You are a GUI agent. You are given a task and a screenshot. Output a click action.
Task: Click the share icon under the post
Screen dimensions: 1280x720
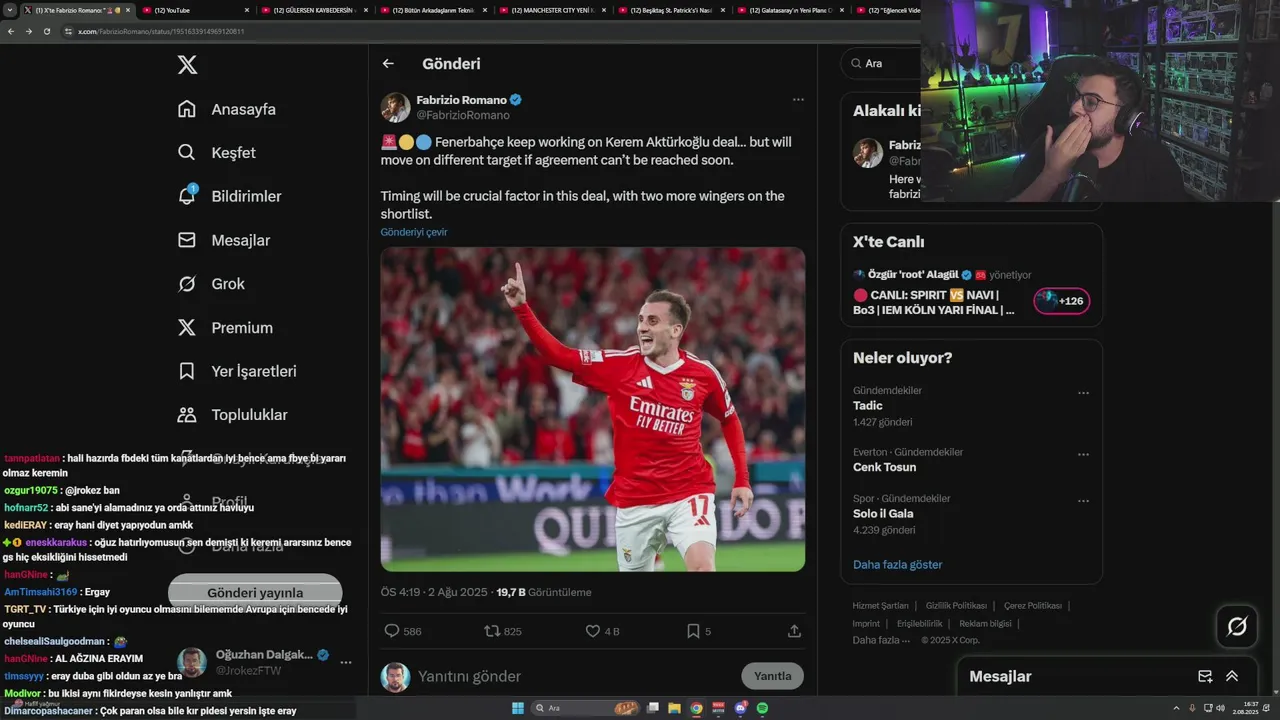pyautogui.click(x=794, y=631)
